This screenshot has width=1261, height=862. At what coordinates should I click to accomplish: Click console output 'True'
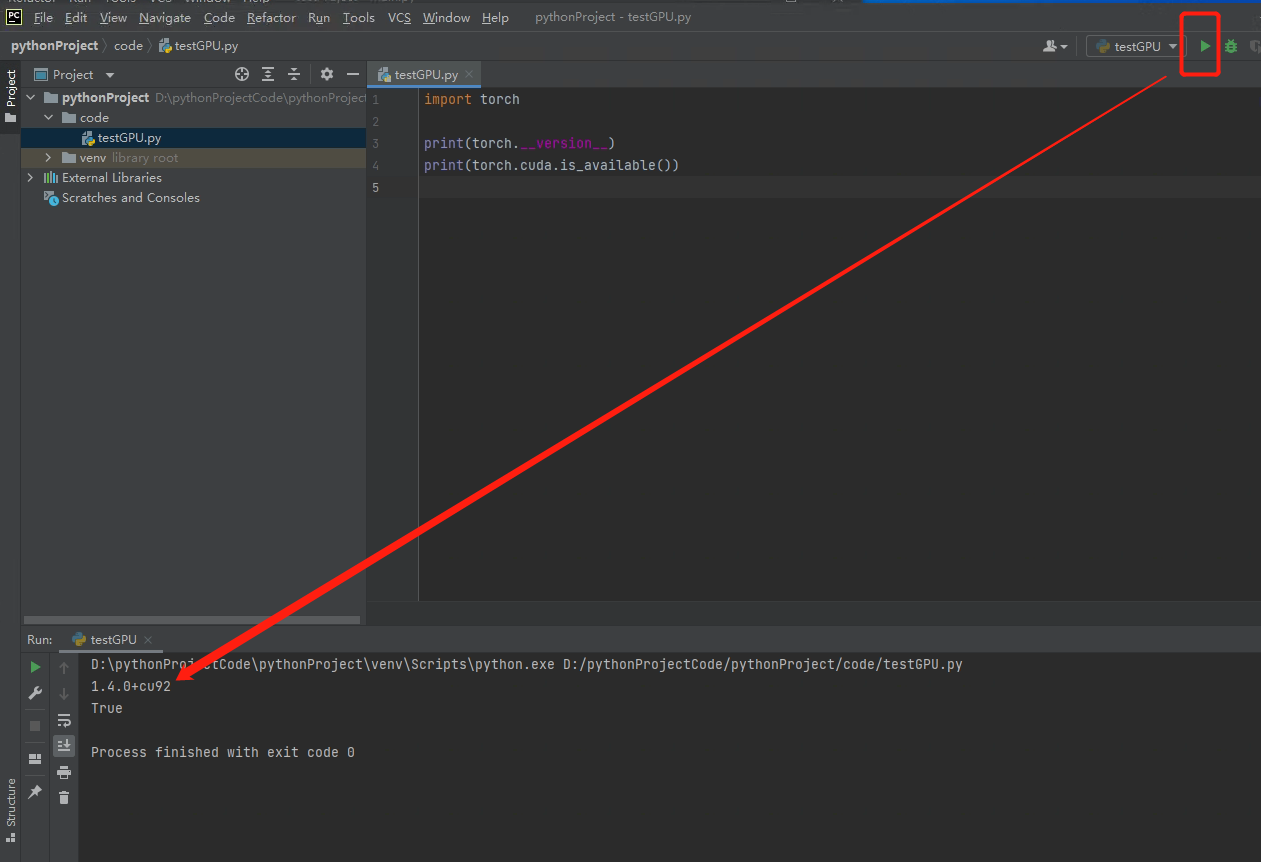pyautogui.click(x=107, y=708)
